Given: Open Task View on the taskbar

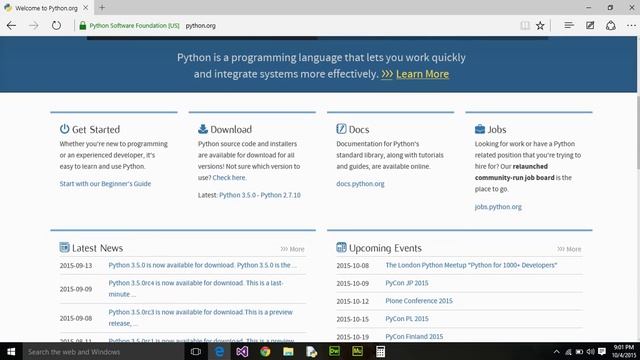Looking at the screenshot, I should click(x=196, y=351).
